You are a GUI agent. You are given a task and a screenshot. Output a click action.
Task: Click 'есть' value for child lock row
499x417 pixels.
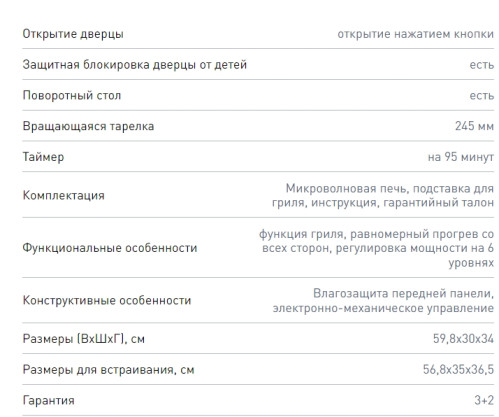[x=482, y=65]
